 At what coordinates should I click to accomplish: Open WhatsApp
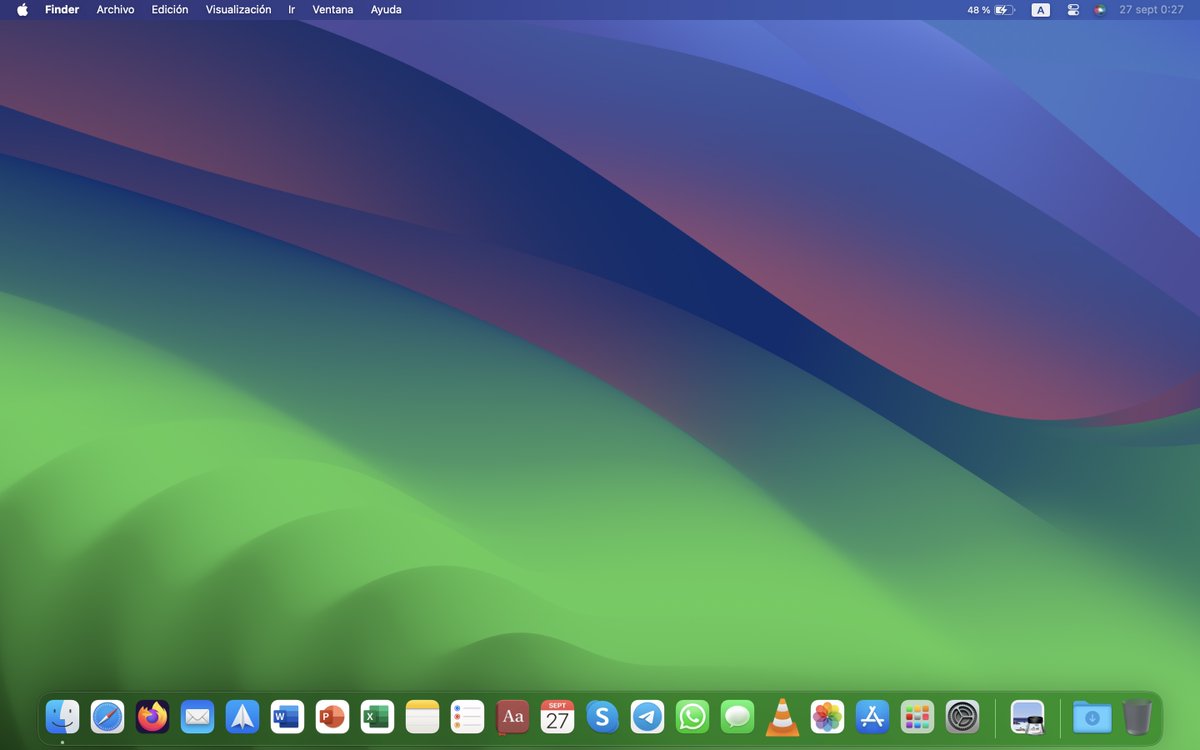tap(692, 716)
